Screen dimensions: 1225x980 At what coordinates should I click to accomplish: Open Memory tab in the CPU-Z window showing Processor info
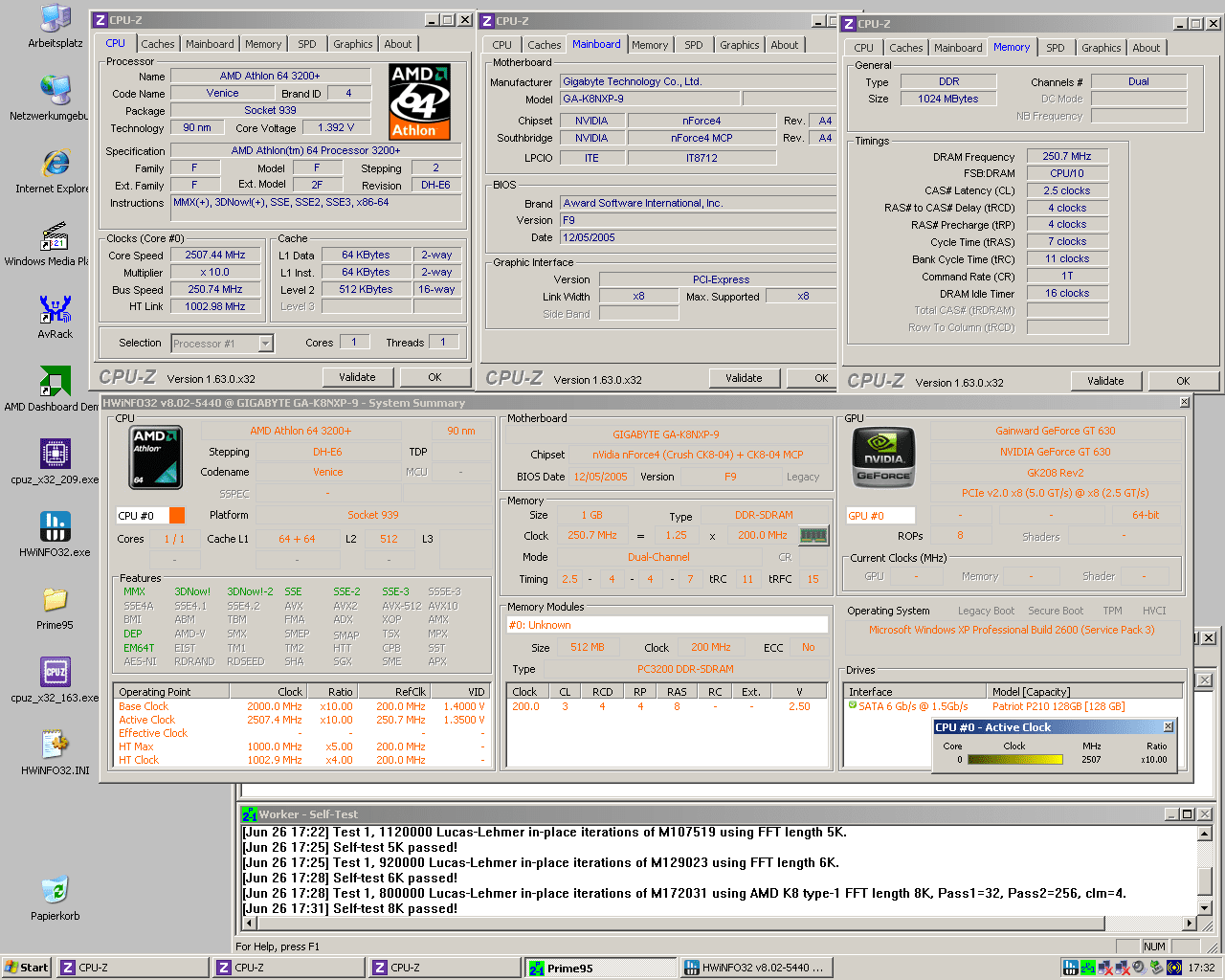pos(263,44)
